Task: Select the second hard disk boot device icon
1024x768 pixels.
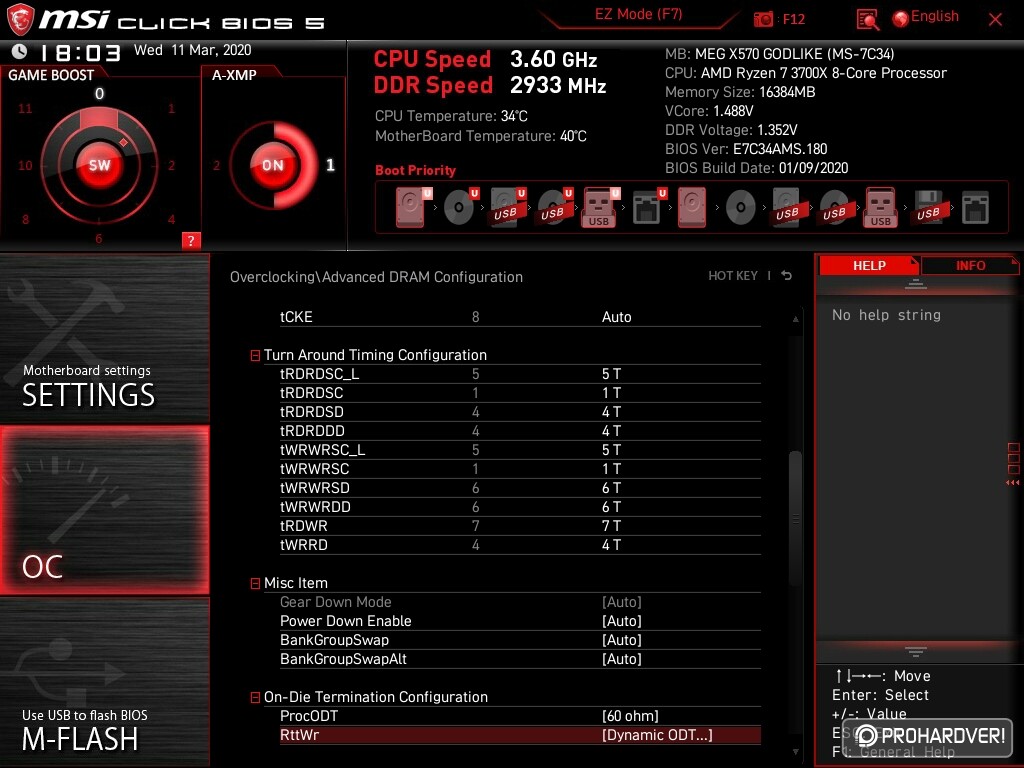Action: (x=692, y=208)
